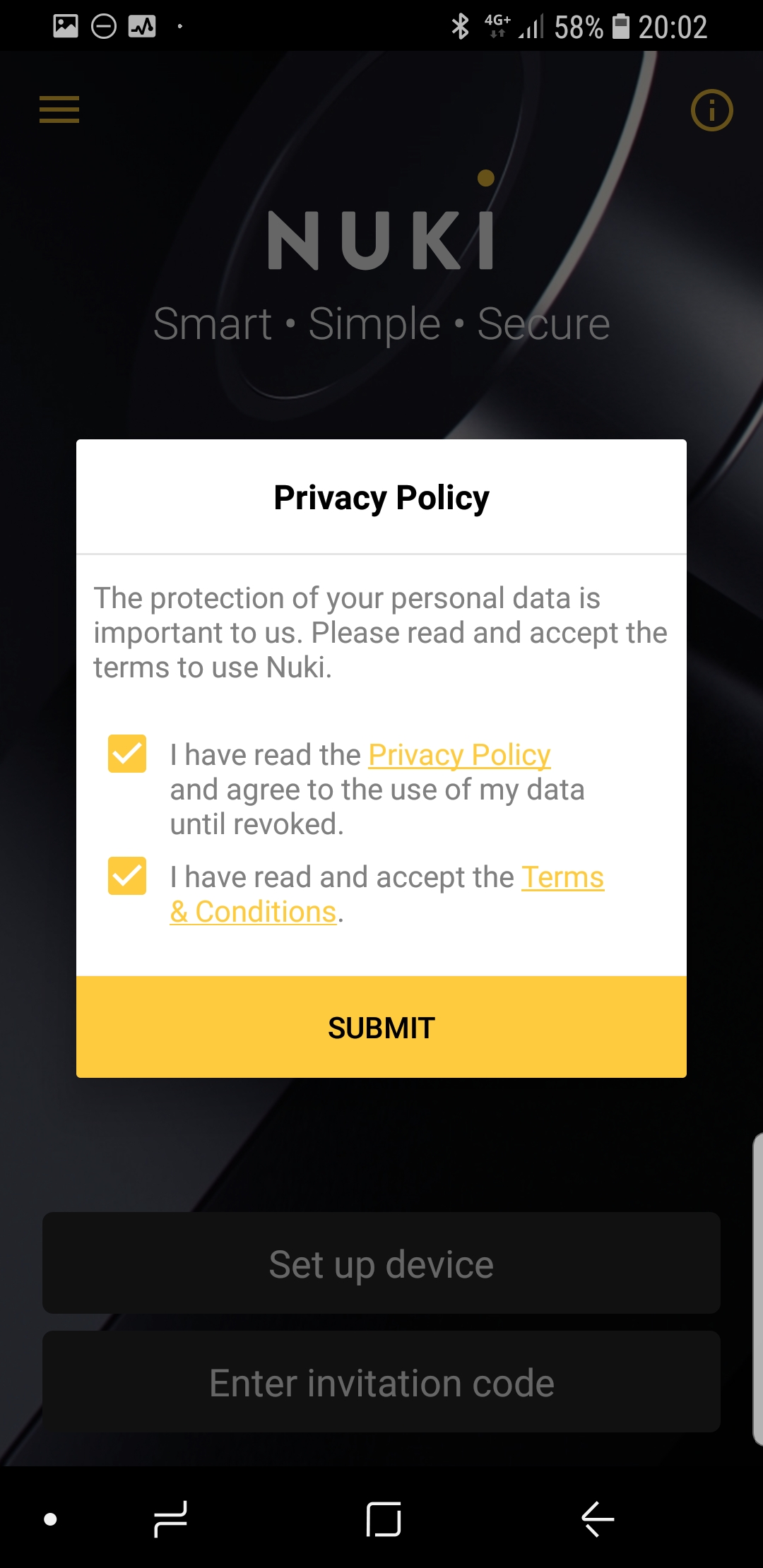Uncheck the Privacy Policy agreement checkbox
Image resolution: width=763 pixels, height=1568 pixels.
[x=127, y=754]
